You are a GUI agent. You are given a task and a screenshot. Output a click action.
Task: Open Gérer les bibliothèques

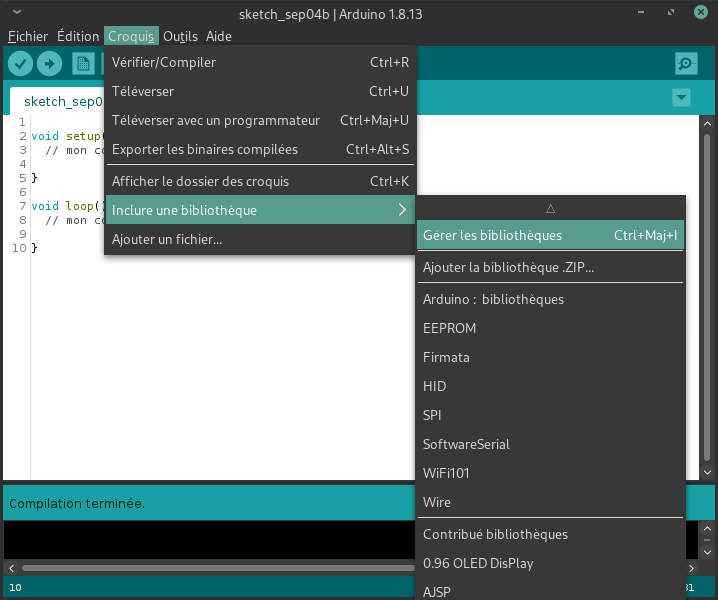tap(550, 235)
